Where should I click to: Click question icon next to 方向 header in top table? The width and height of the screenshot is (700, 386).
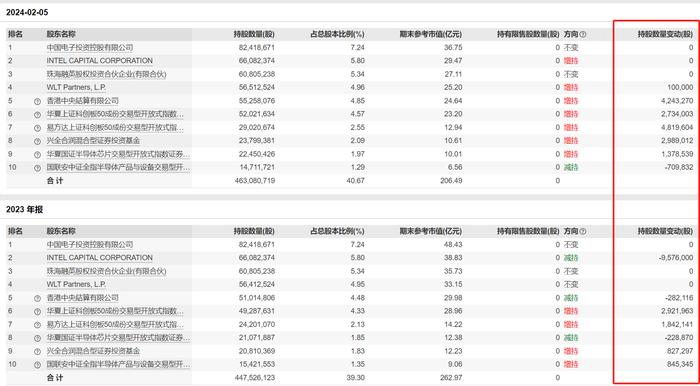pos(583,34)
